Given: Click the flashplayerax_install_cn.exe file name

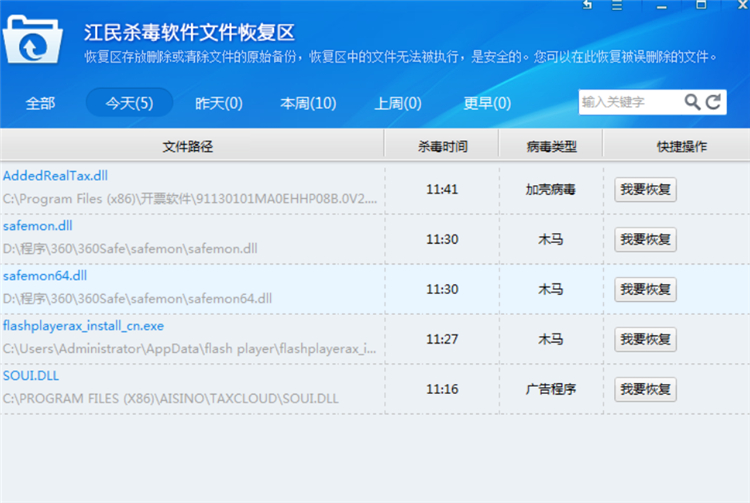Looking at the screenshot, I should click(x=83, y=326).
